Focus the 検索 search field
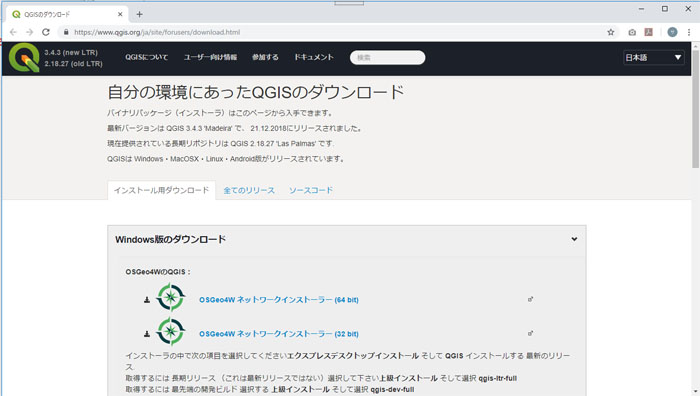700x396 pixels. (388, 58)
